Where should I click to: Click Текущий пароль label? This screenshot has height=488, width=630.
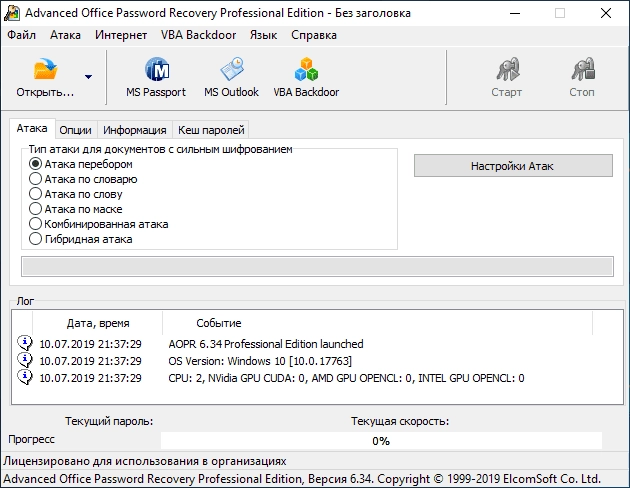pos(109,421)
